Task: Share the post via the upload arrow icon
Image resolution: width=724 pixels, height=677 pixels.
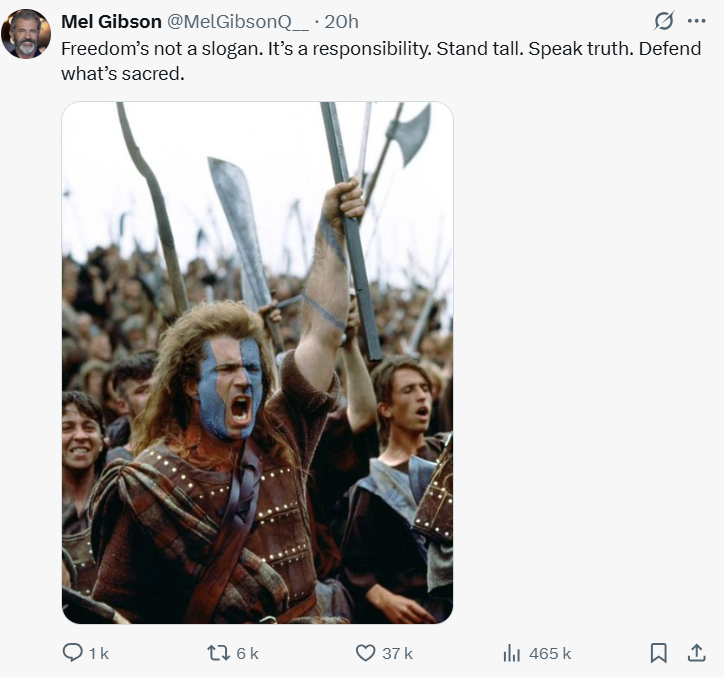Action: click(696, 652)
